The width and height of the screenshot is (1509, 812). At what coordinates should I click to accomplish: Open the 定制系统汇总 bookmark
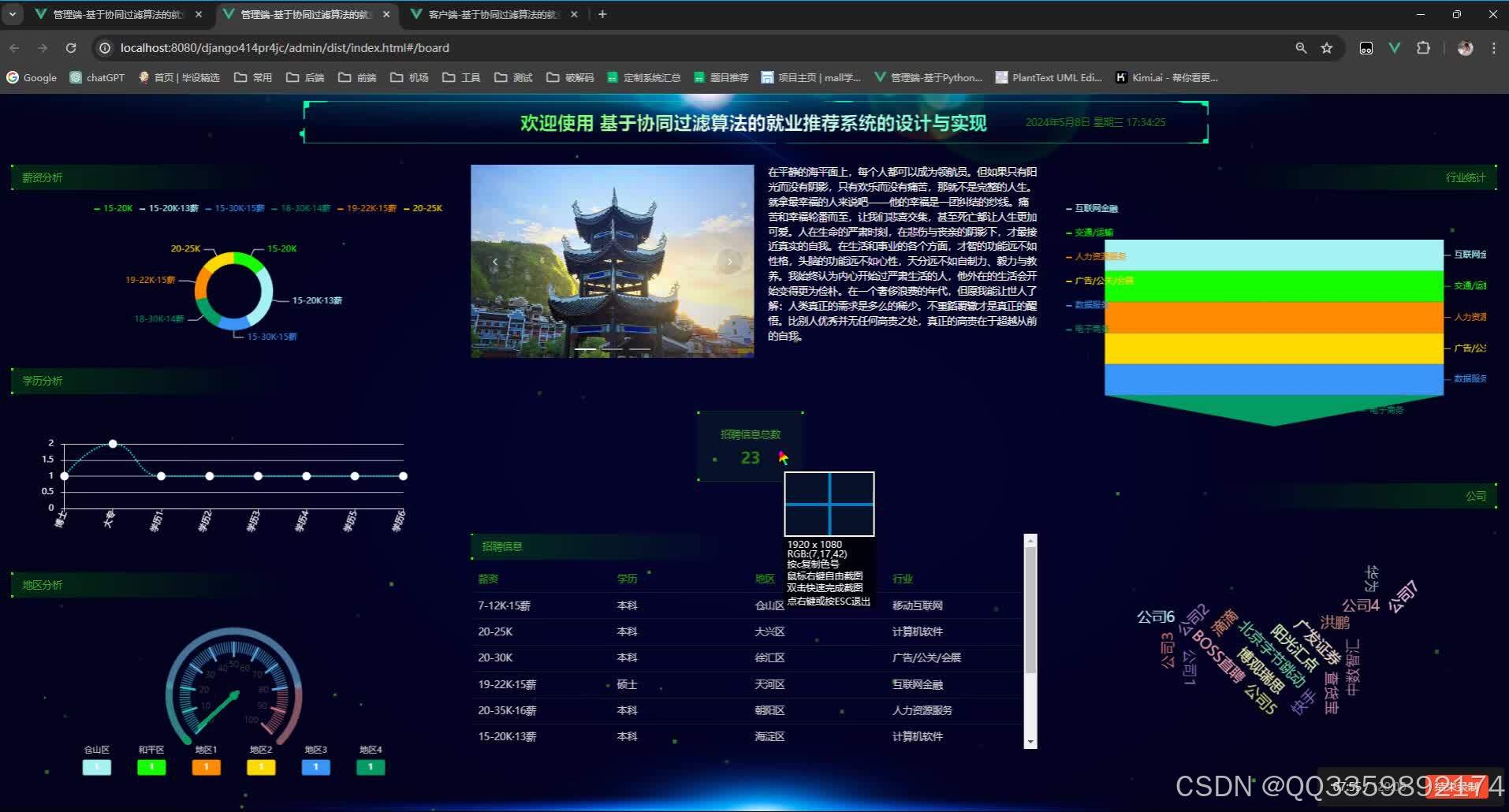[643, 77]
